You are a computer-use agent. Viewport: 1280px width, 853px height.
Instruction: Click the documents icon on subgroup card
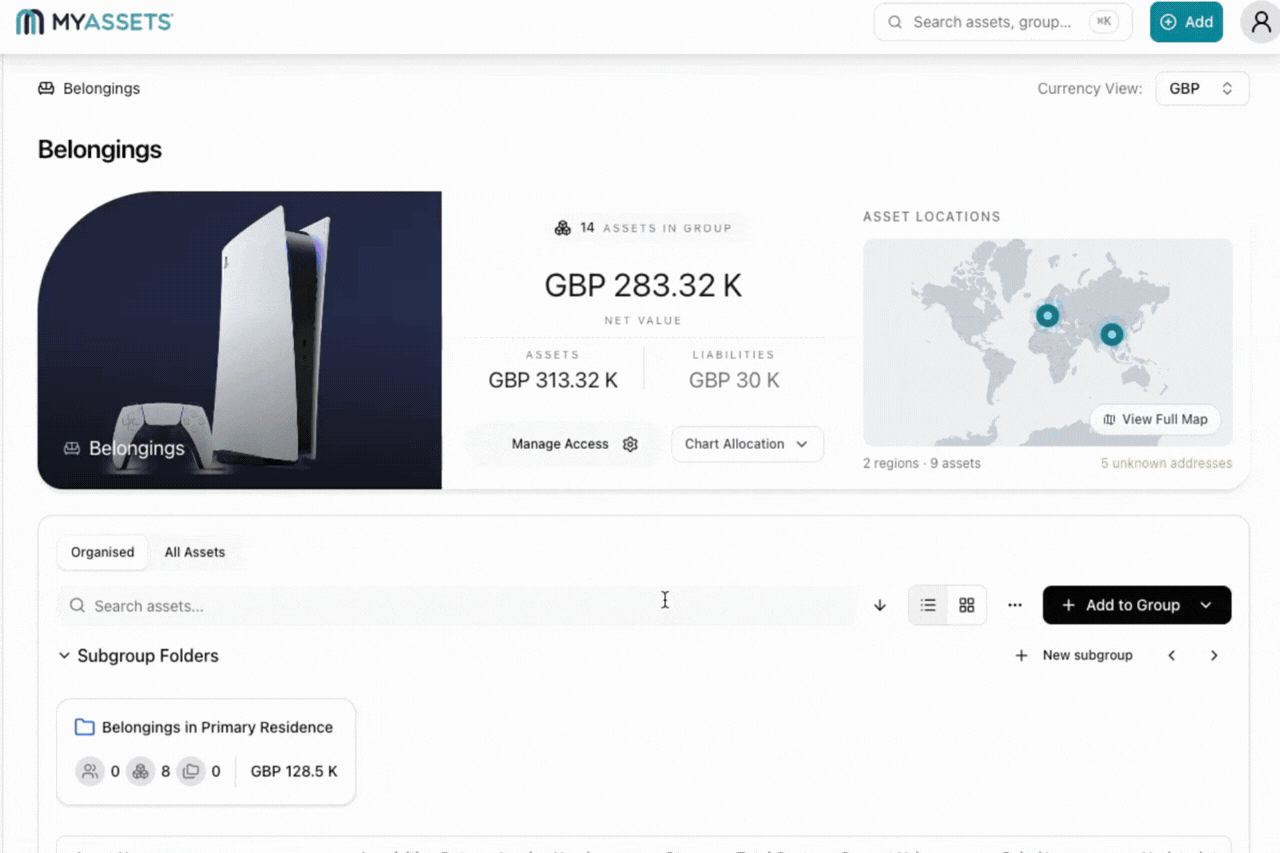click(191, 771)
